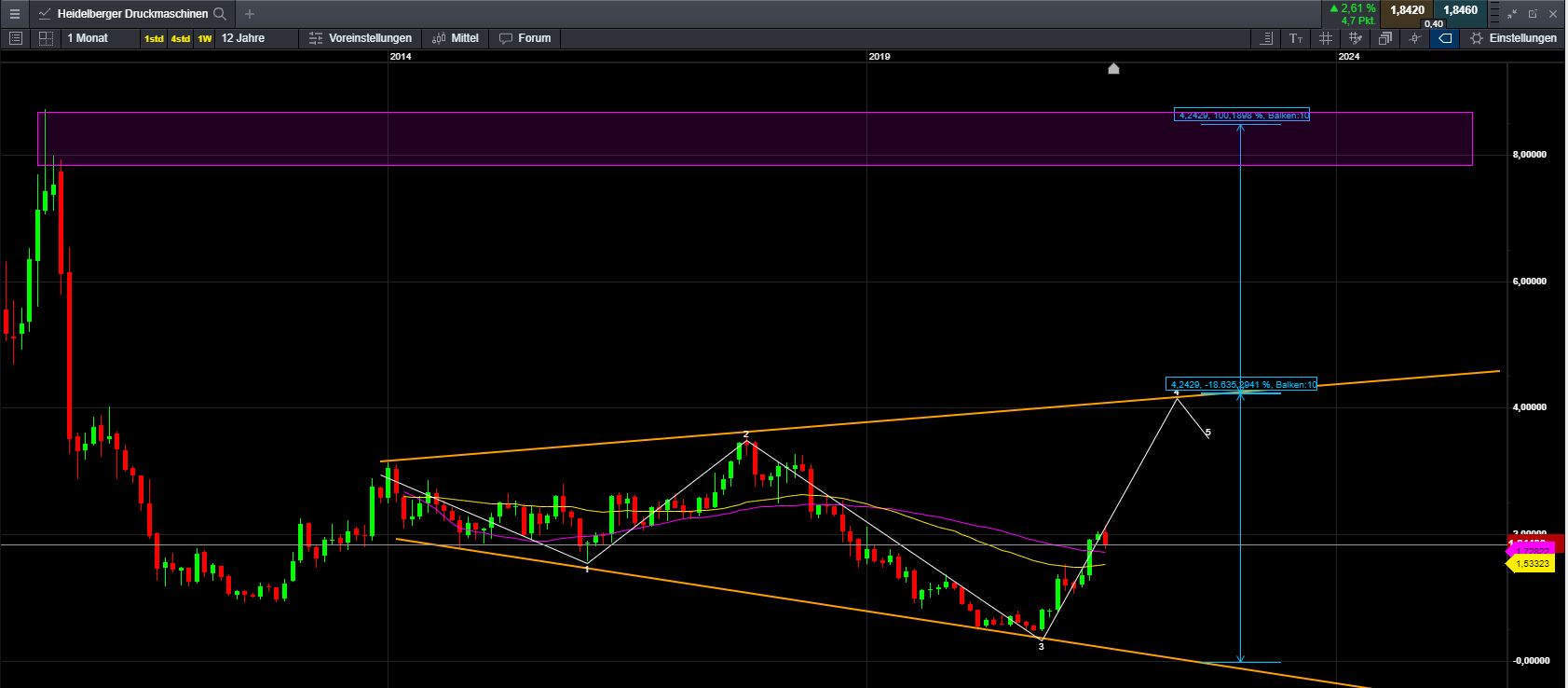The width and height of the screenshot is (1568, 688).
Task: Select the 1std interval
Action: [x=154, y=38]
